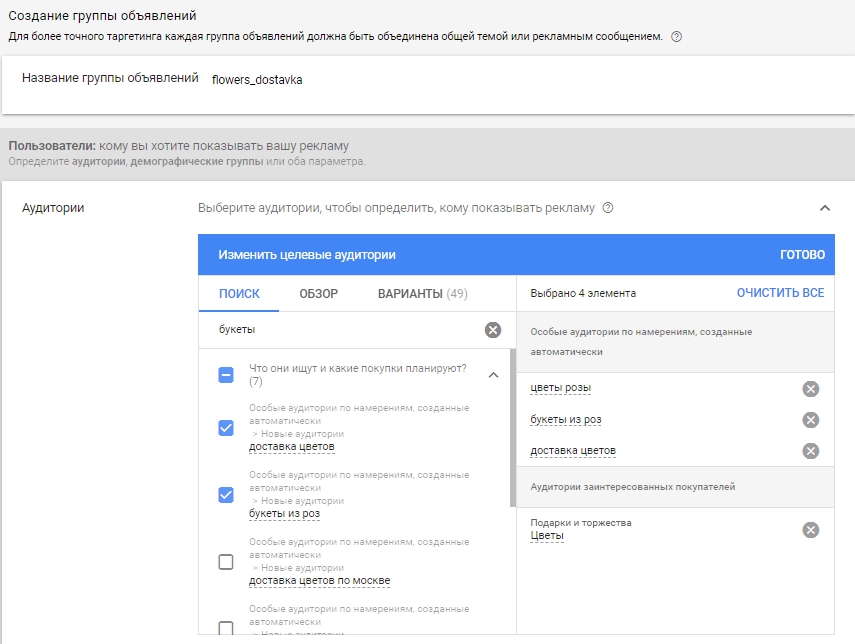855x644 pixels.
Task: Clear the 'букеты' search field
Action: 492,330
